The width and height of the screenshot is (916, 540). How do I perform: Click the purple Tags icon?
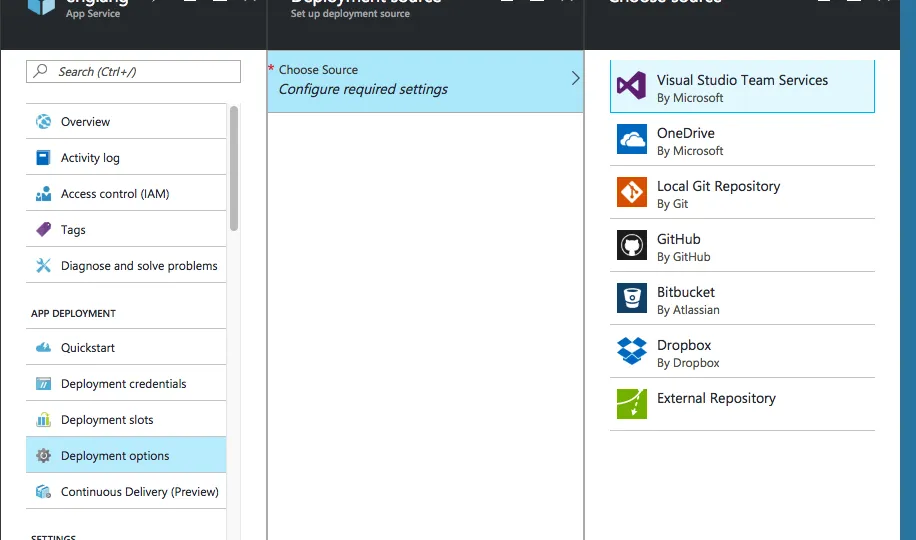43,230
